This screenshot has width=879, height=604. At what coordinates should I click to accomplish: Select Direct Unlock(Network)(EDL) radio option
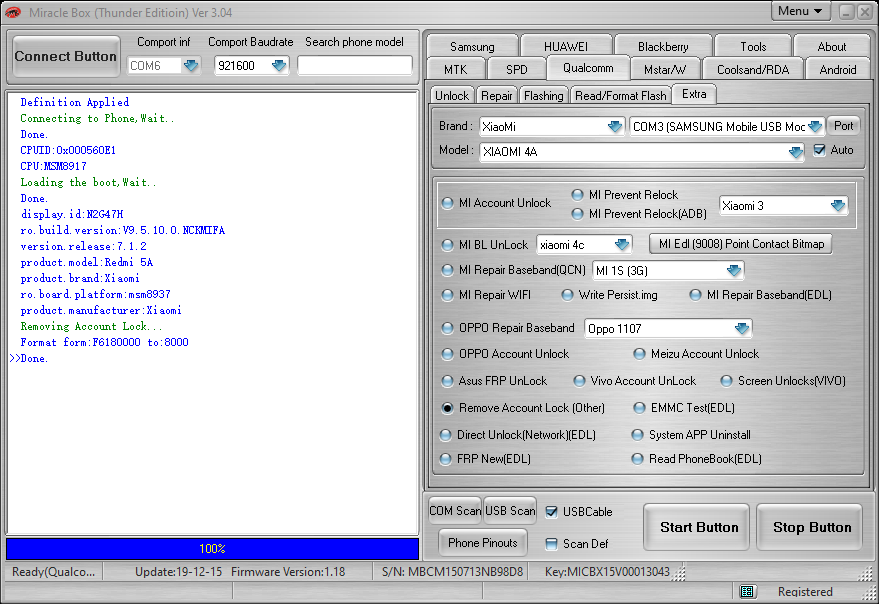[446, 435]
